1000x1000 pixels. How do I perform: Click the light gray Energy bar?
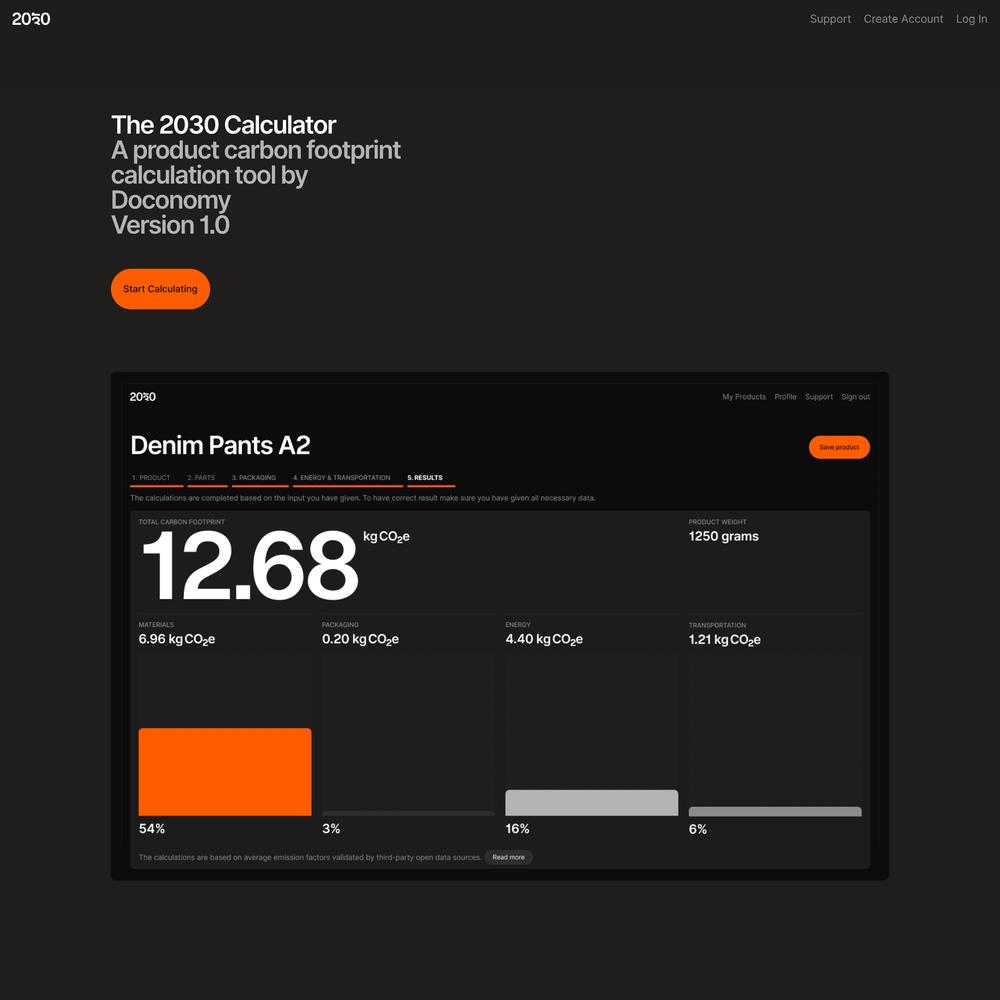(592, 803)
